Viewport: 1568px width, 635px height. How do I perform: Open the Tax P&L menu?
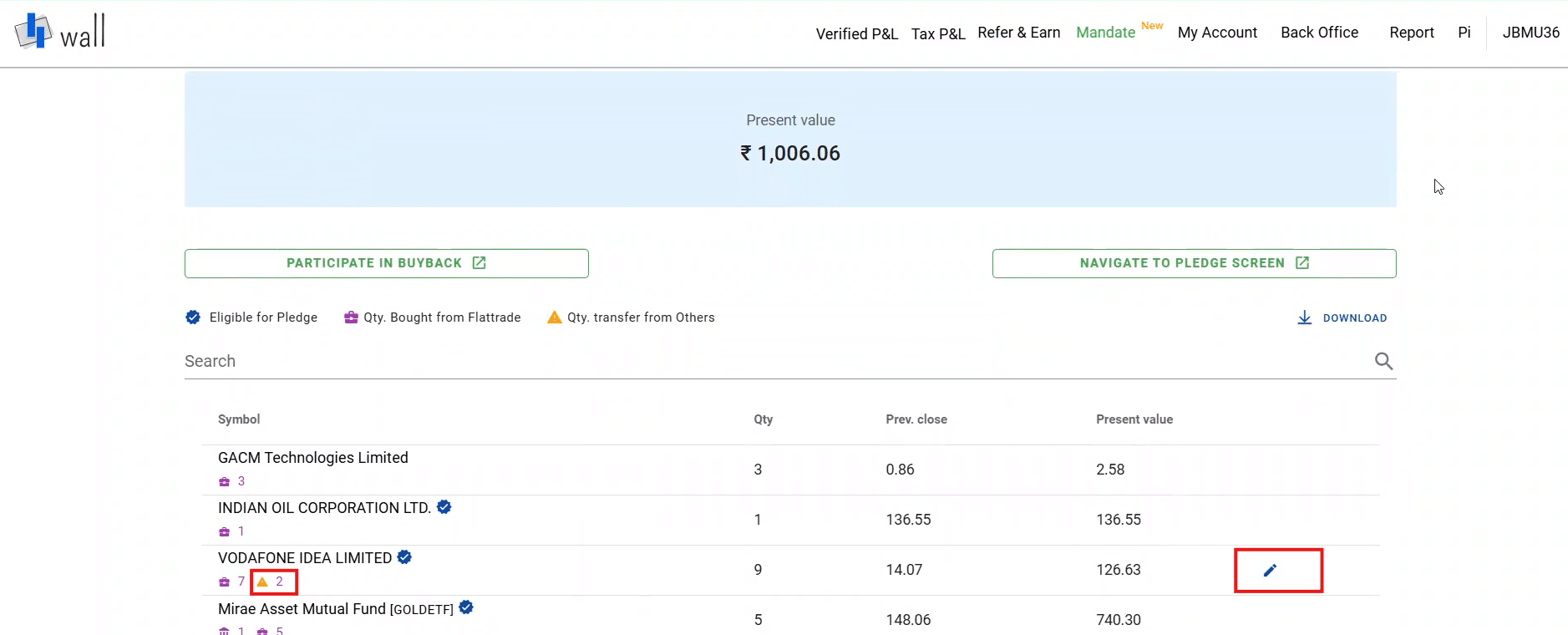pos(938,33)
